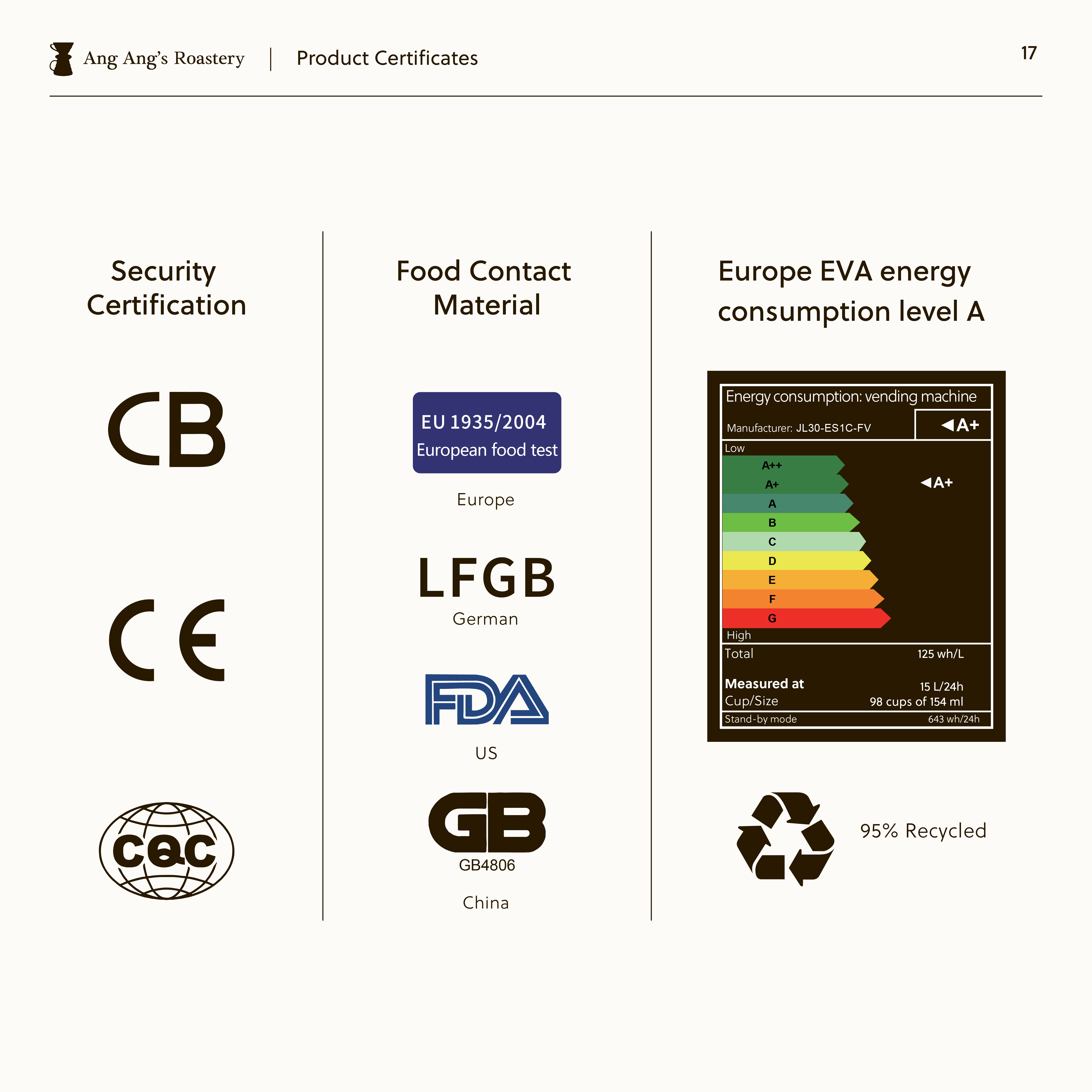Click the Product Certificates header title
1092x1092 pixels.
[x=387, y=58]
